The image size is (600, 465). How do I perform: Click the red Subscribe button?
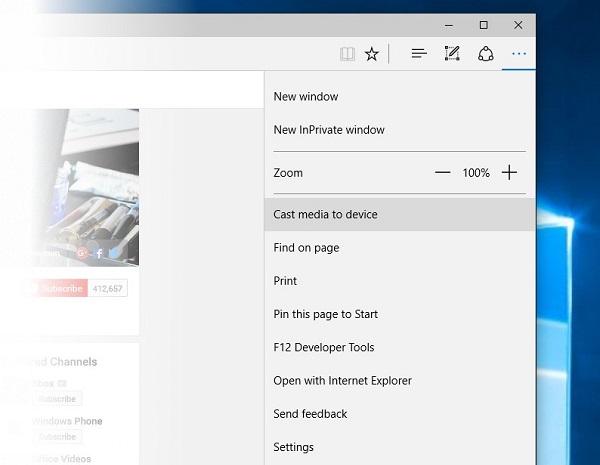coord(57,288)
